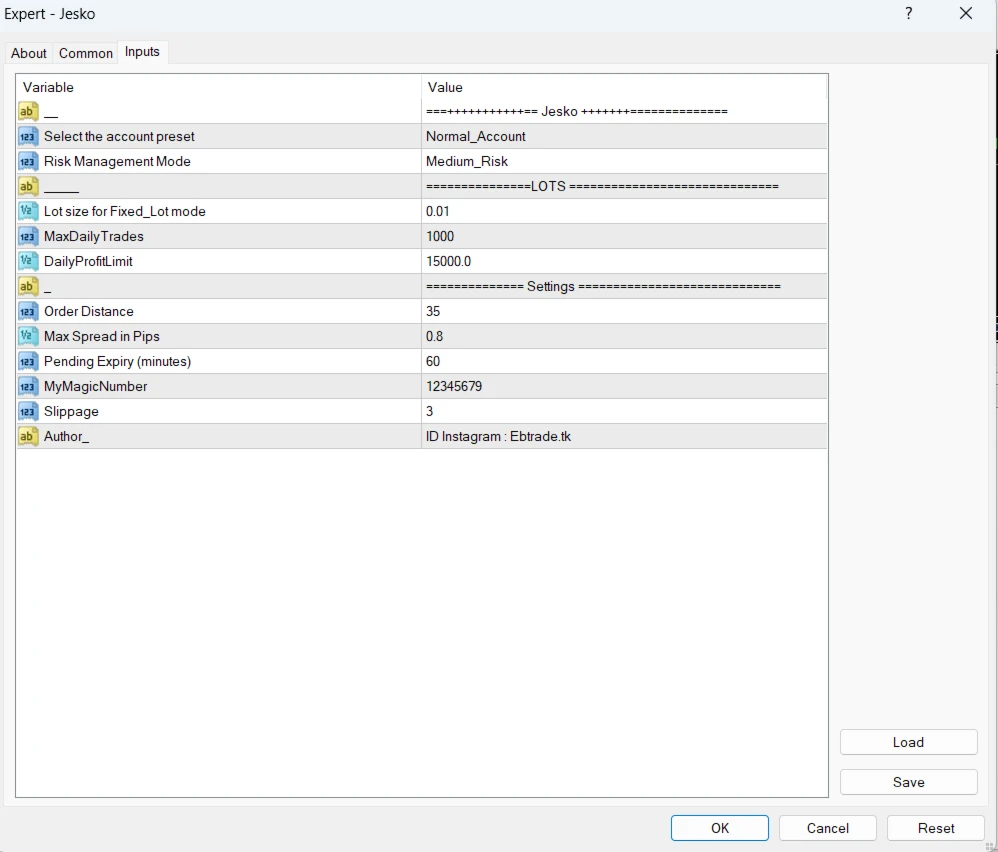This screenshot has width=998, height=852.
Task: Click the decimal icon beside DailyProfitLimit
Action: (x=28, y=261)
